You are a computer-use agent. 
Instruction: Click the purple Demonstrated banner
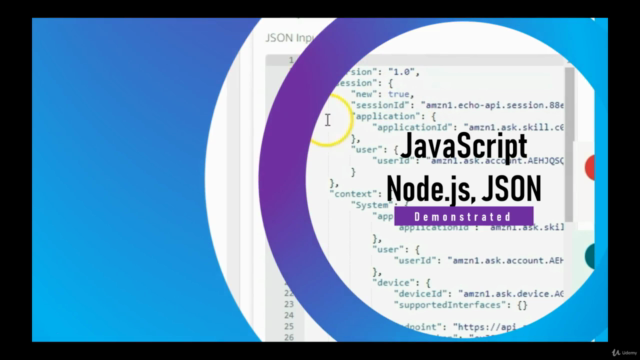[x=464, y=216]
